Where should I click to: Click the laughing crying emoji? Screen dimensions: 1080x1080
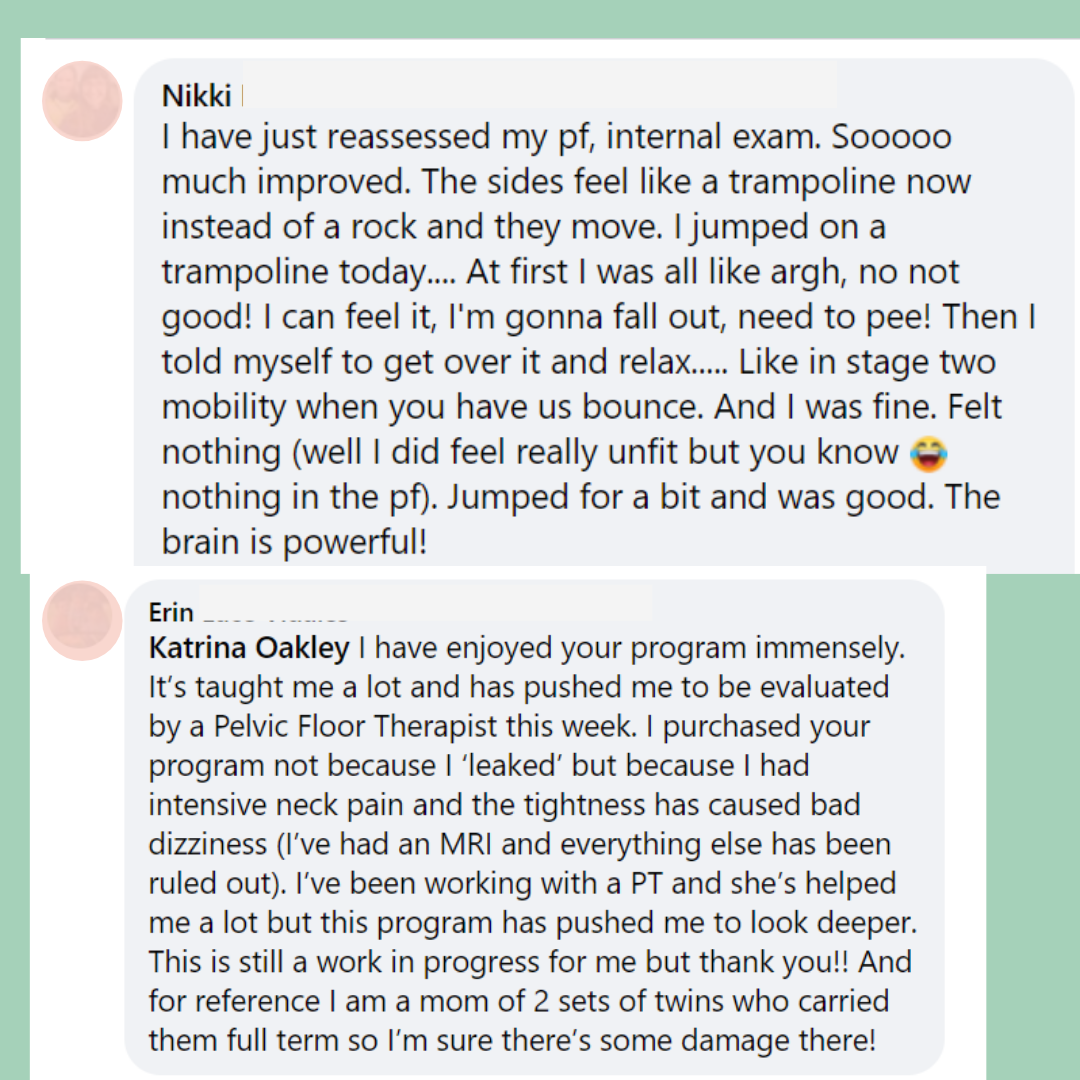(x=929, y=453)
